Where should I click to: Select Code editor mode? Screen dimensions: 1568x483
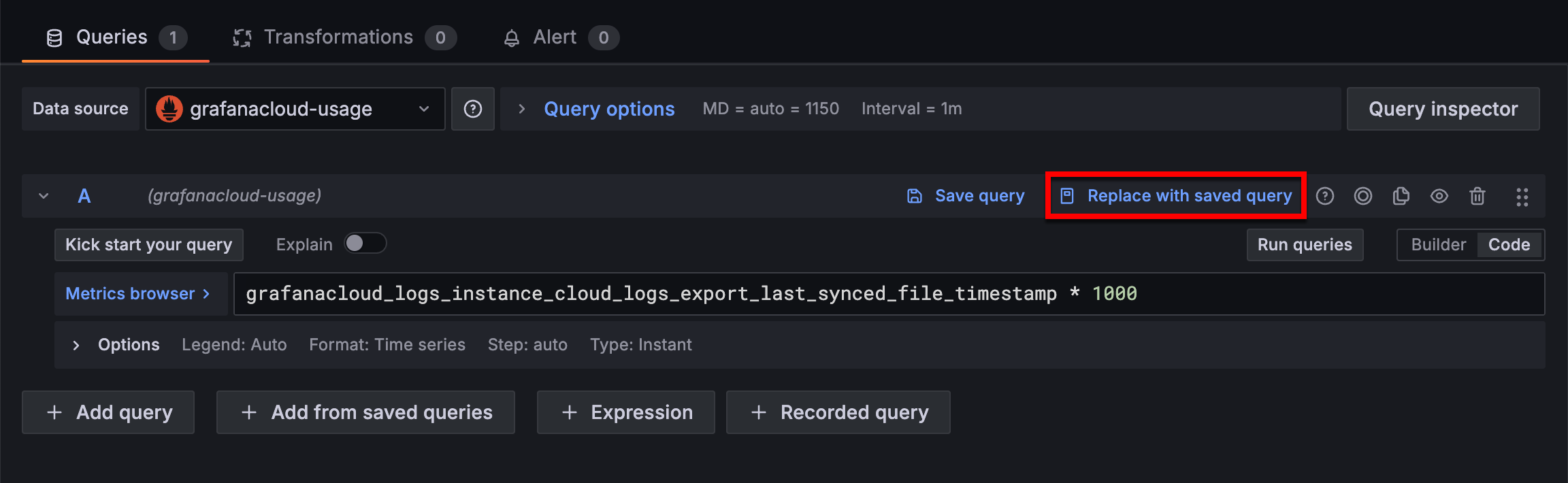(x=1509, y=245)
